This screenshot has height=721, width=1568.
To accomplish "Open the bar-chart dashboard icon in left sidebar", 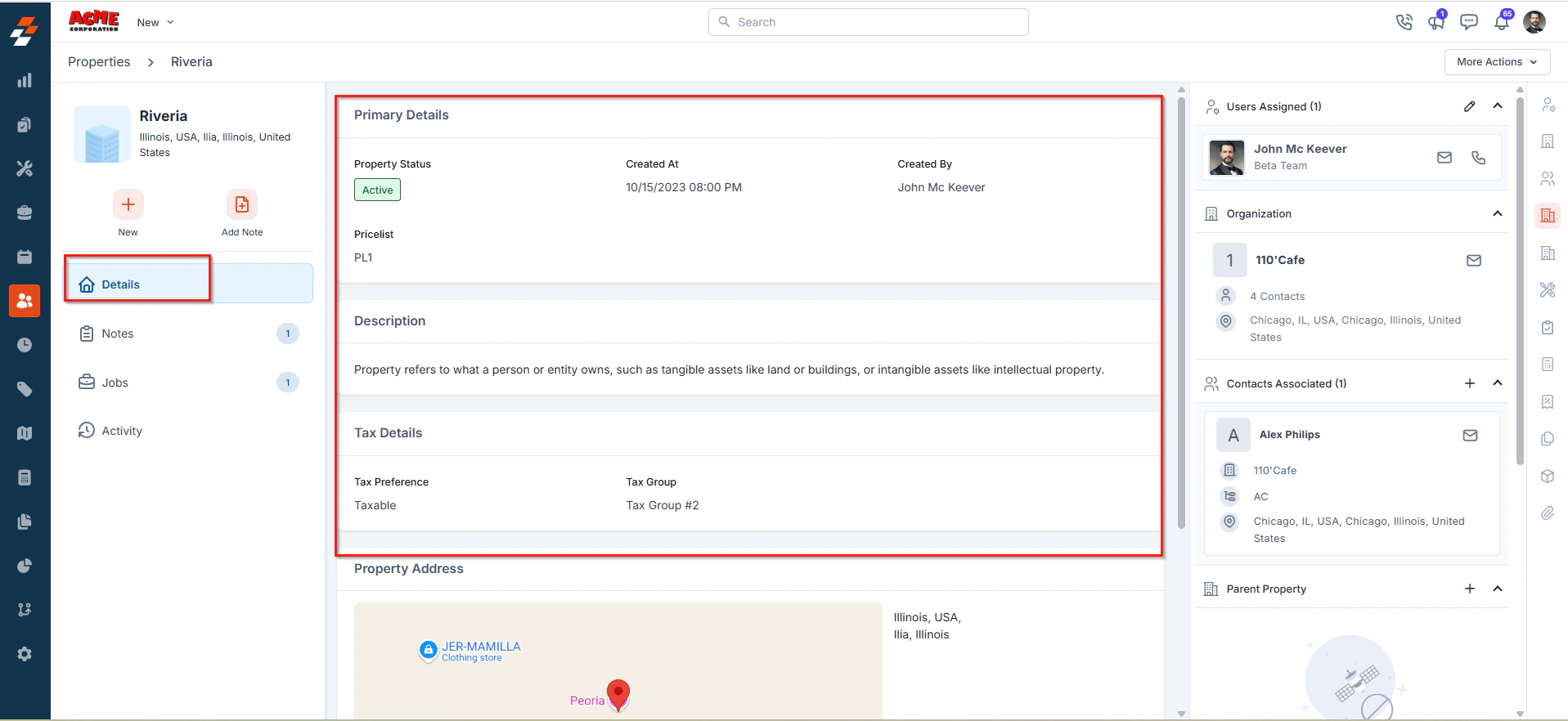I will tap(25, 80).
